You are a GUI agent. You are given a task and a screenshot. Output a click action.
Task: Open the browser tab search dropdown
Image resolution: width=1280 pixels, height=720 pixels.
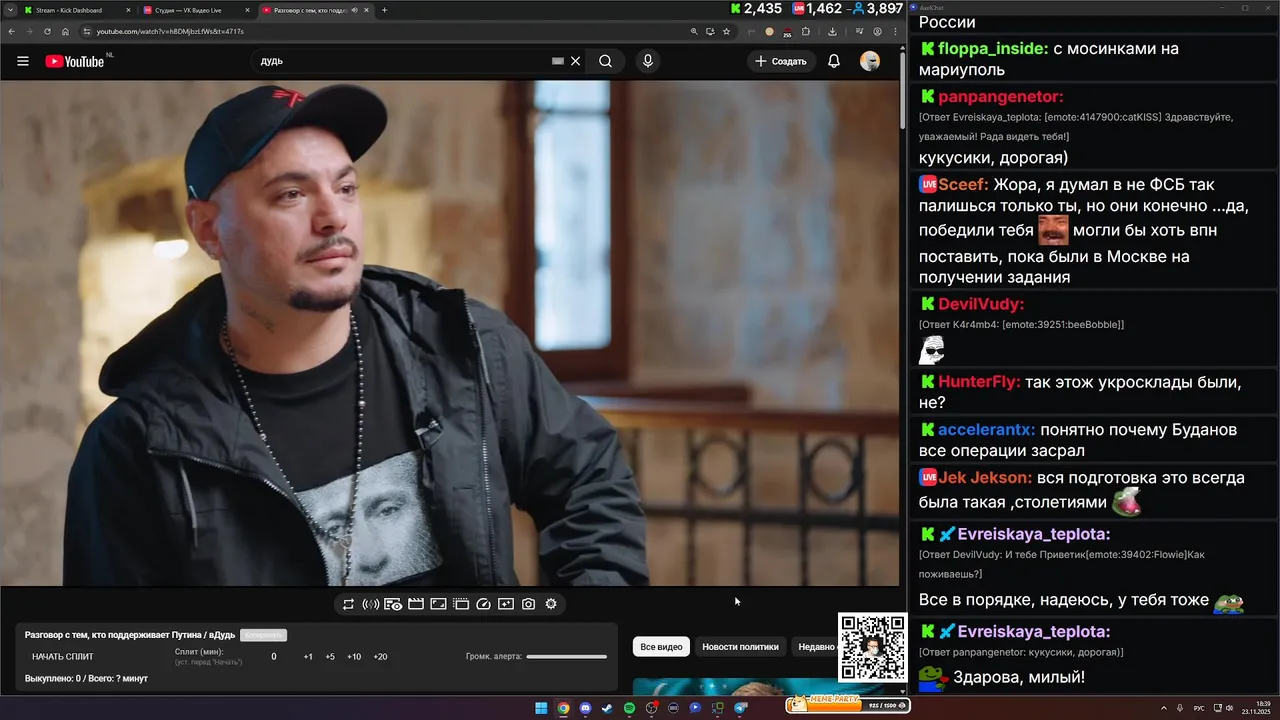[x=8, y=10]
